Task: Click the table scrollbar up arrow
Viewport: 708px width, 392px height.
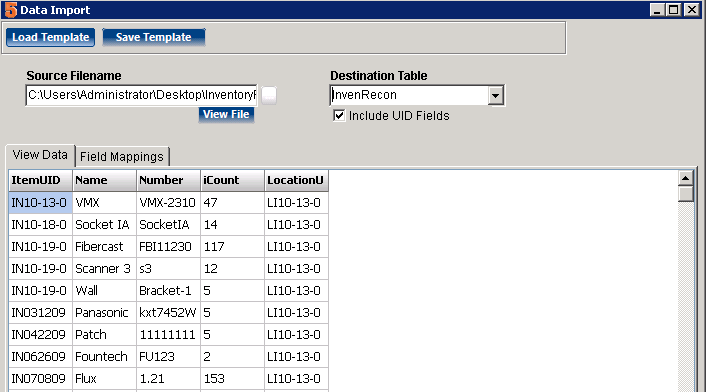Action: coord(685,178)
